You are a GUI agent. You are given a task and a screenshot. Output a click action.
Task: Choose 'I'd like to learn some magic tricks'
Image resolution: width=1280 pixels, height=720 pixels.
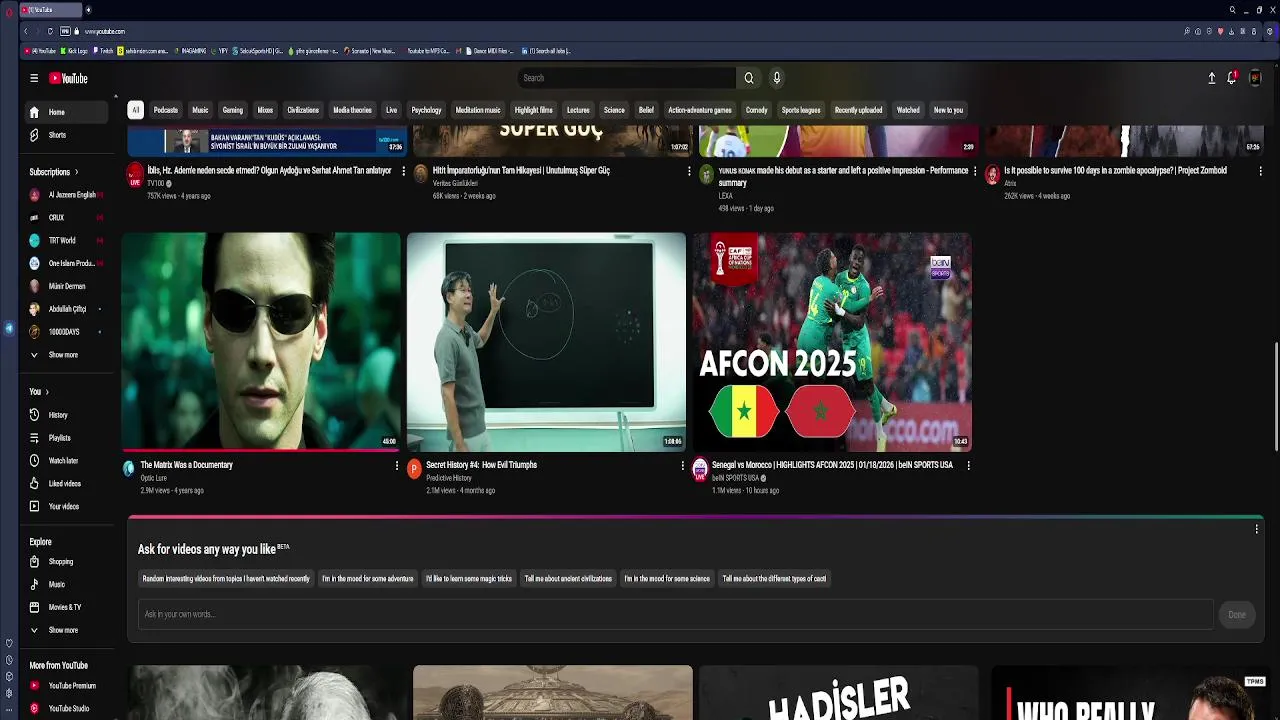click(x=469, y=579)
